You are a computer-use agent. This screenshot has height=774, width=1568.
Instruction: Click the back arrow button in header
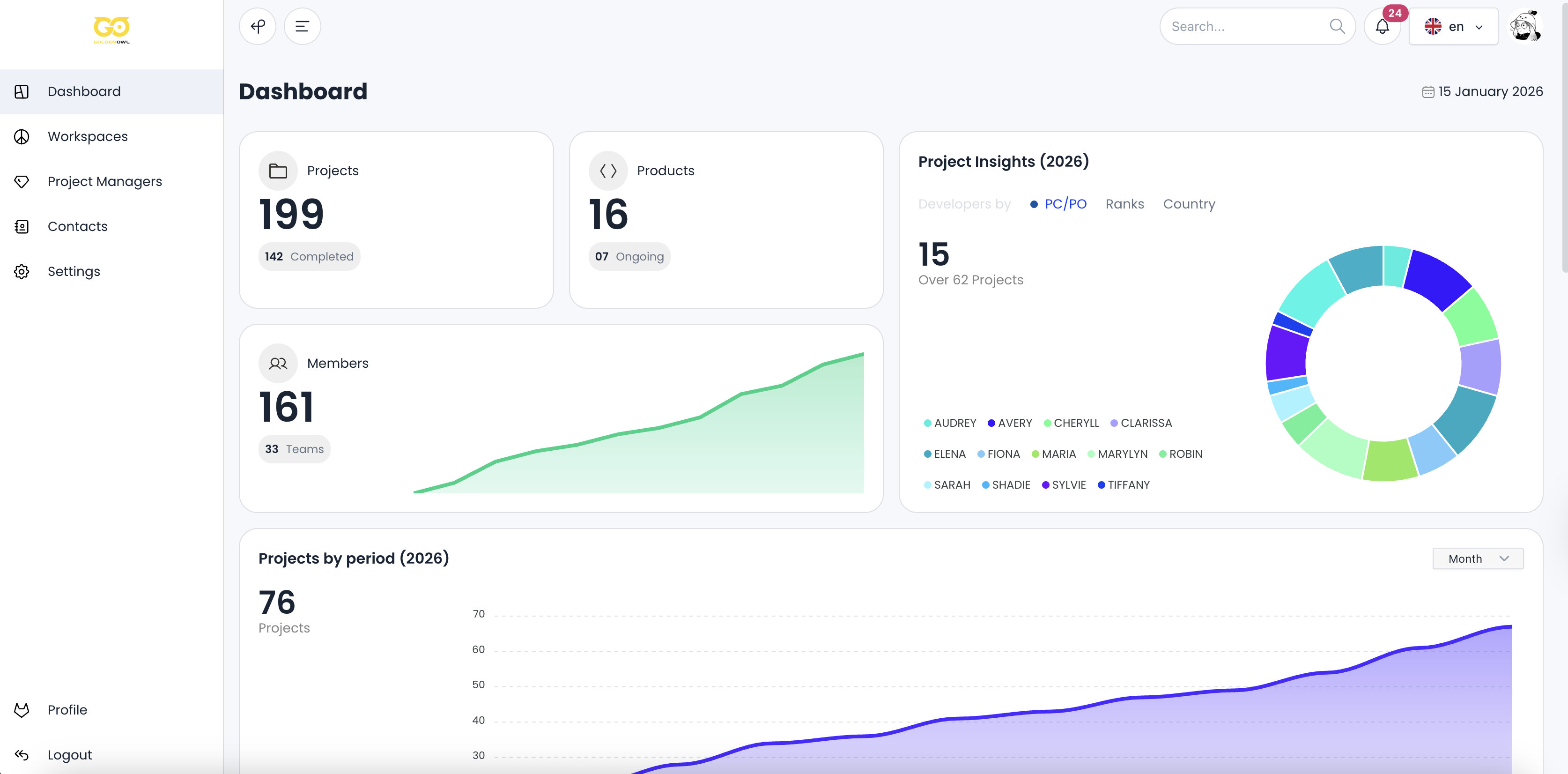(x=258, y=26)
